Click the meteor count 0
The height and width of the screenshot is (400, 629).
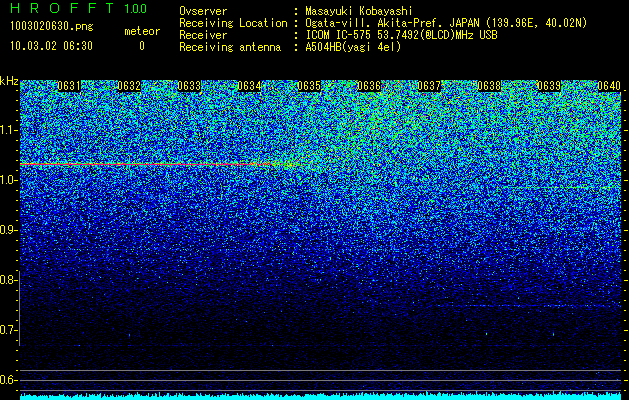tap(142, 46)
